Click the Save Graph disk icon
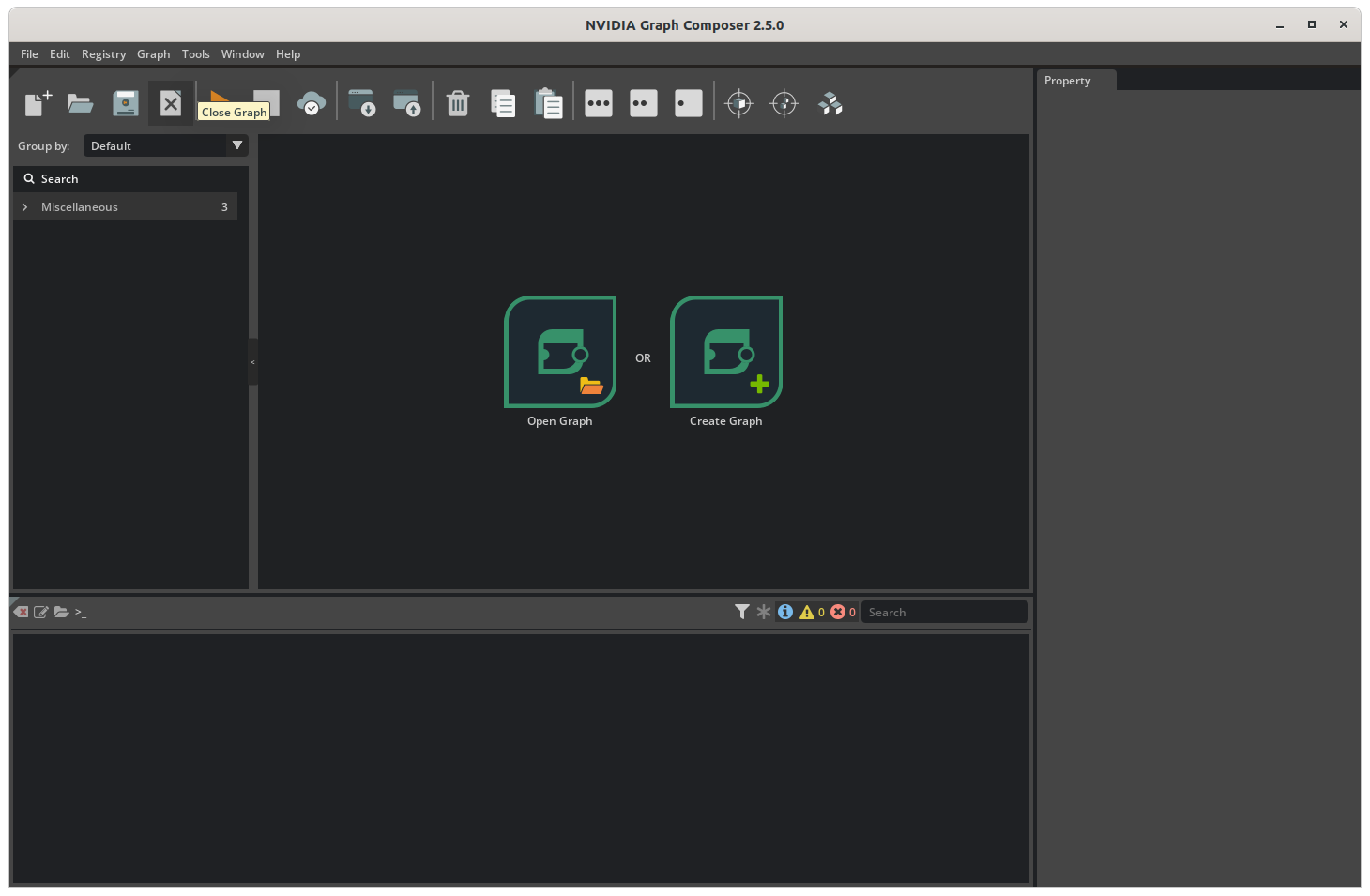The height and width of the screenshot is (896, 1370). point(126,103)
